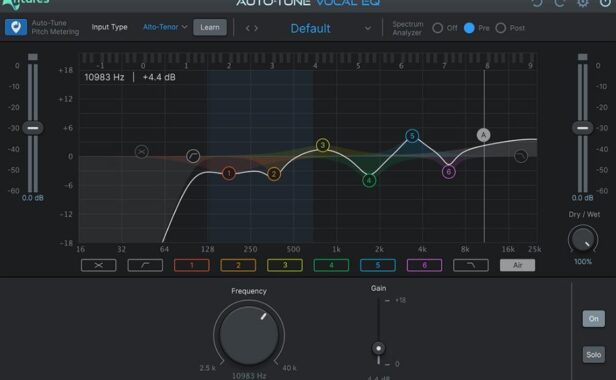This screenshot has height=380, width=616.
Task: Click the output gain slider handle
Action: [582, 128]
